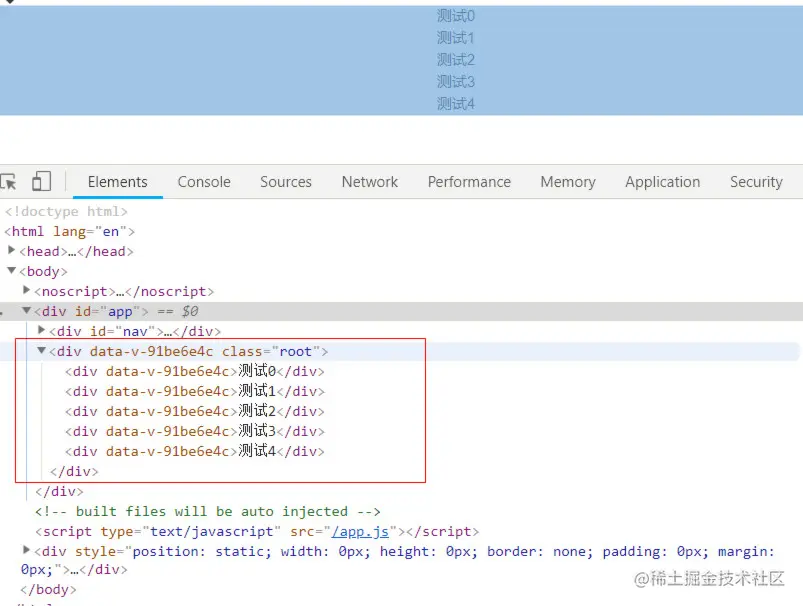Select the DOM node containing 测试1

tap(195, 391)
